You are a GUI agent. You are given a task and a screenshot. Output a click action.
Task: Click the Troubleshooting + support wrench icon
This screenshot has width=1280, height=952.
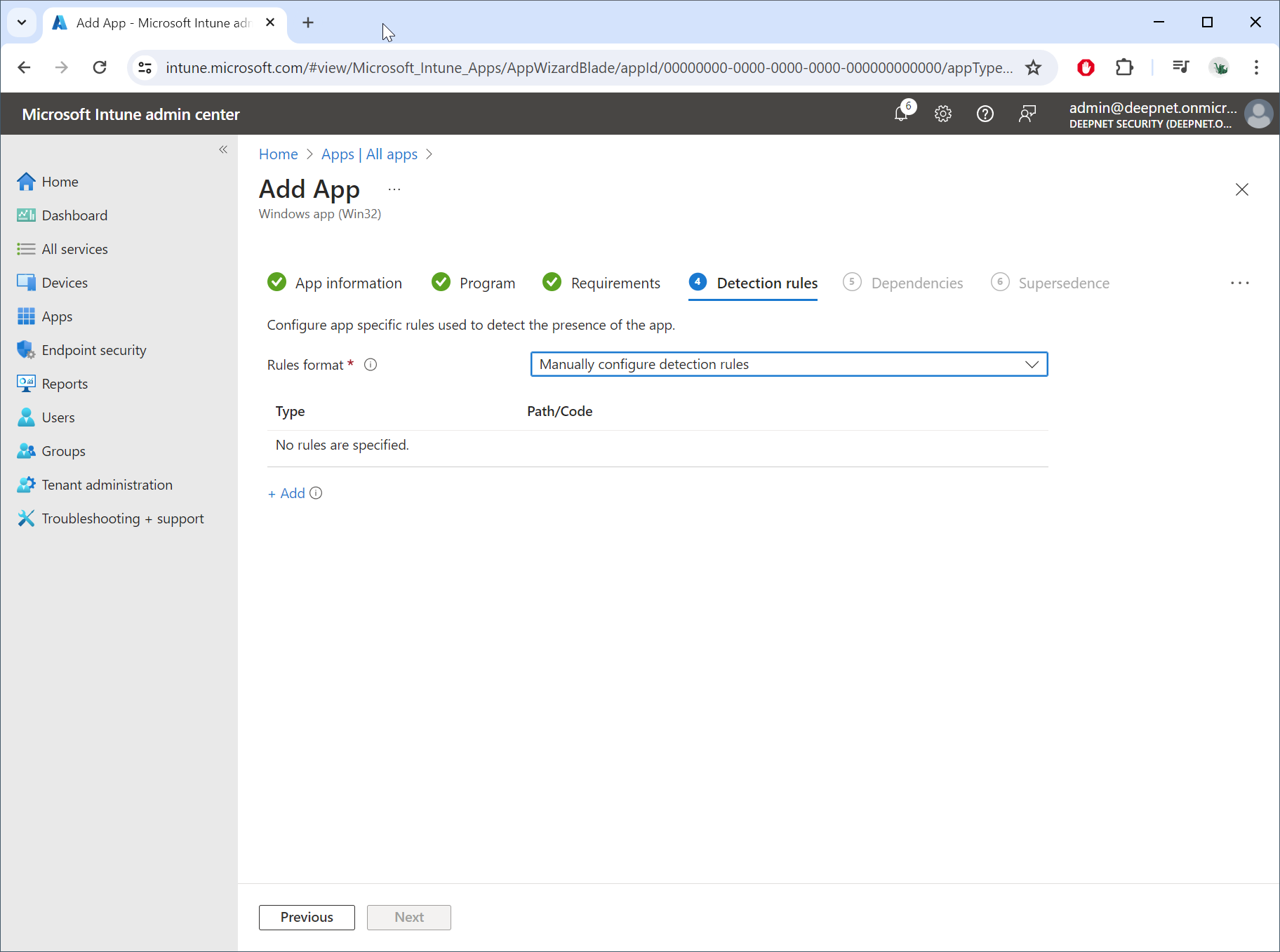pos(26,518)
